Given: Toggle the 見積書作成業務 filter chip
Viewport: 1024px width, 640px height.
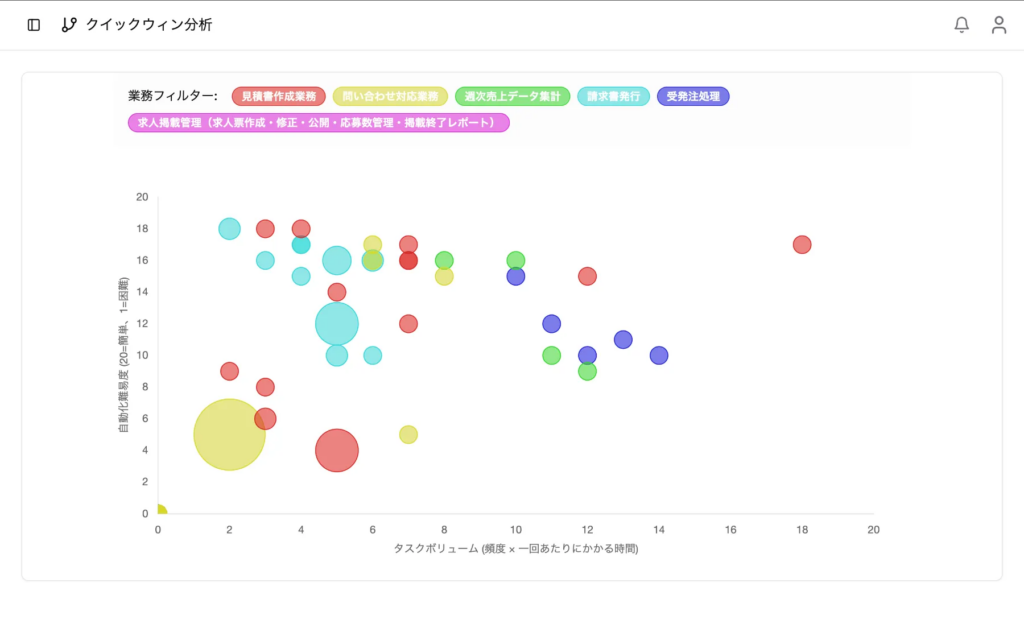Looking at the screenshot, I should coord(278,97).
